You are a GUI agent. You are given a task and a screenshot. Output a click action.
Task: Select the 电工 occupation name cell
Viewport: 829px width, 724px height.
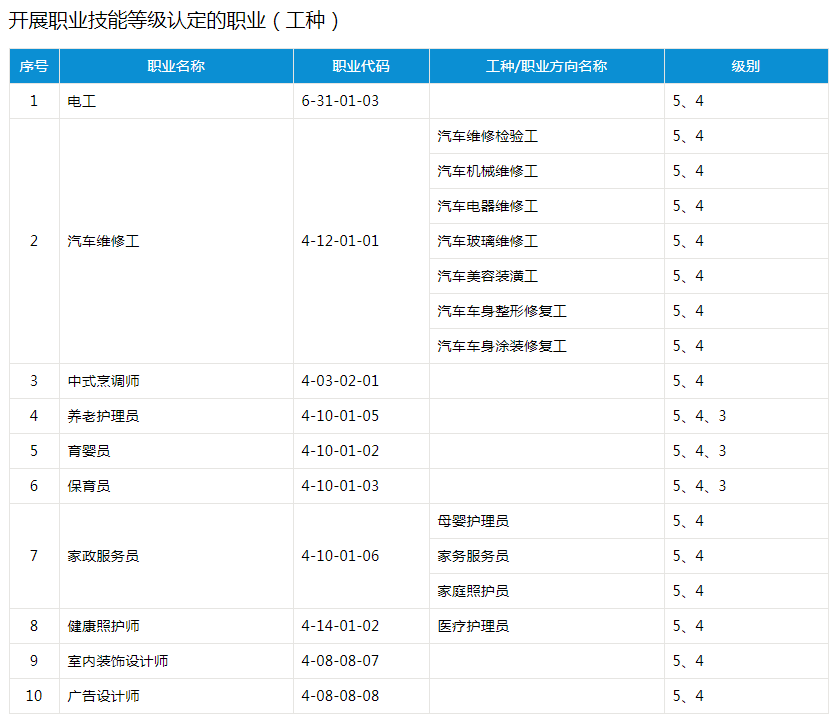coord(82,101)
